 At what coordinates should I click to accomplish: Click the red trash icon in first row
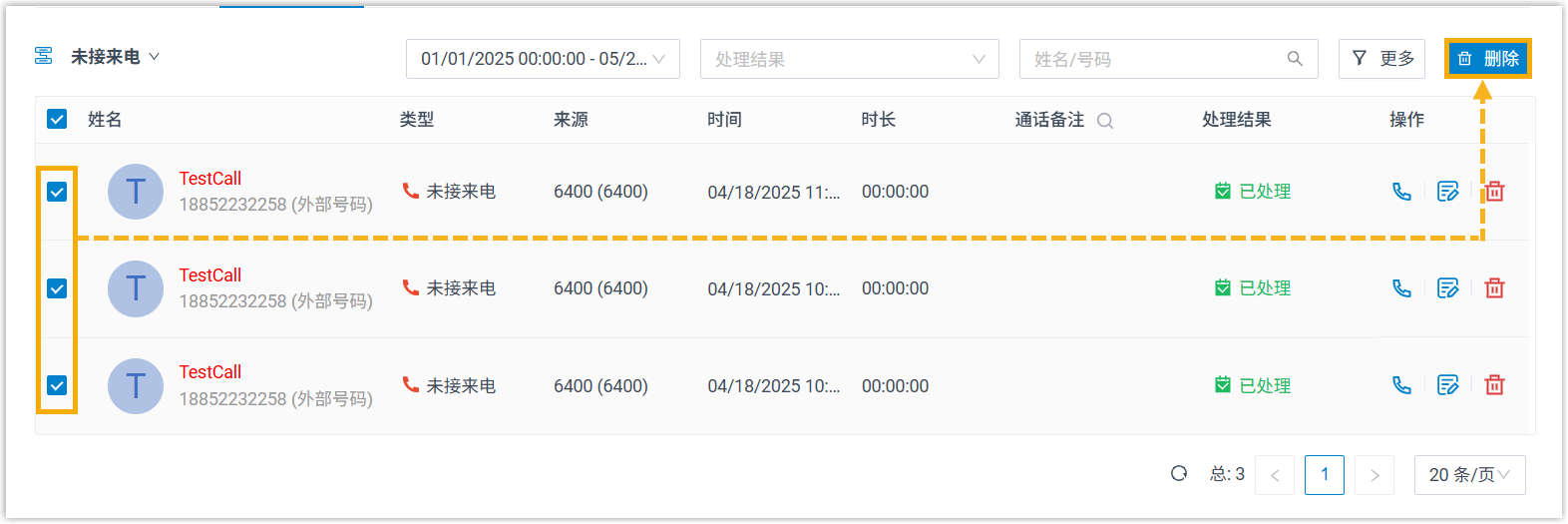[1494, 192]
